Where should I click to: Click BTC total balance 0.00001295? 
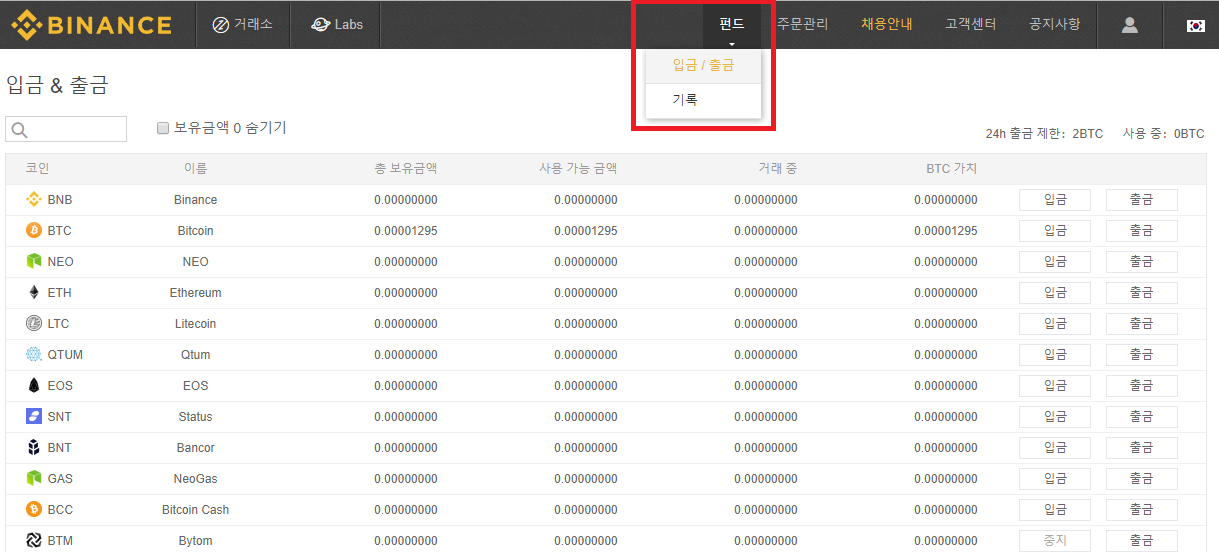(x=406, y=231)
